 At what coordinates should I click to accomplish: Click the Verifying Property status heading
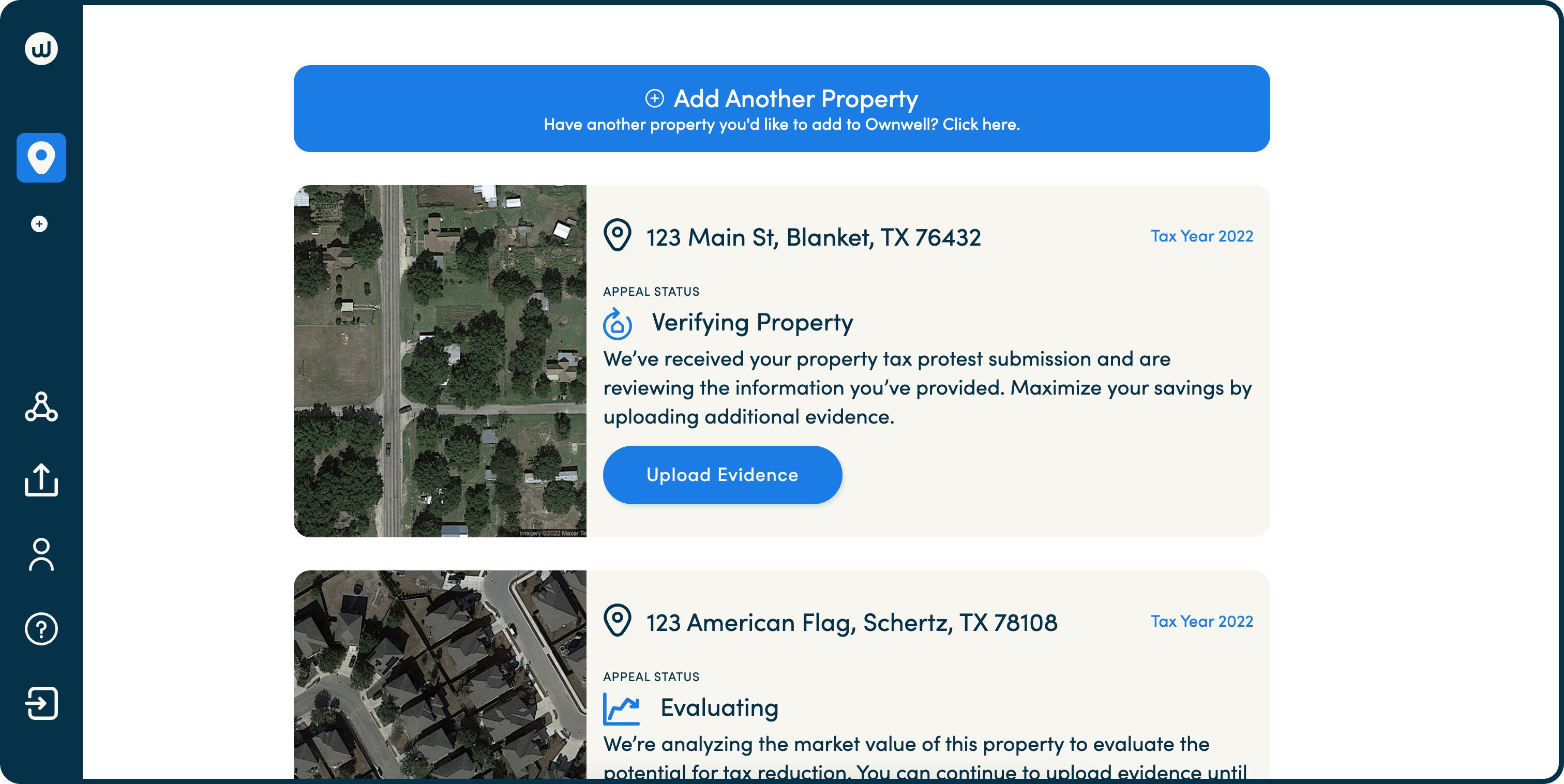coord(752,323)
